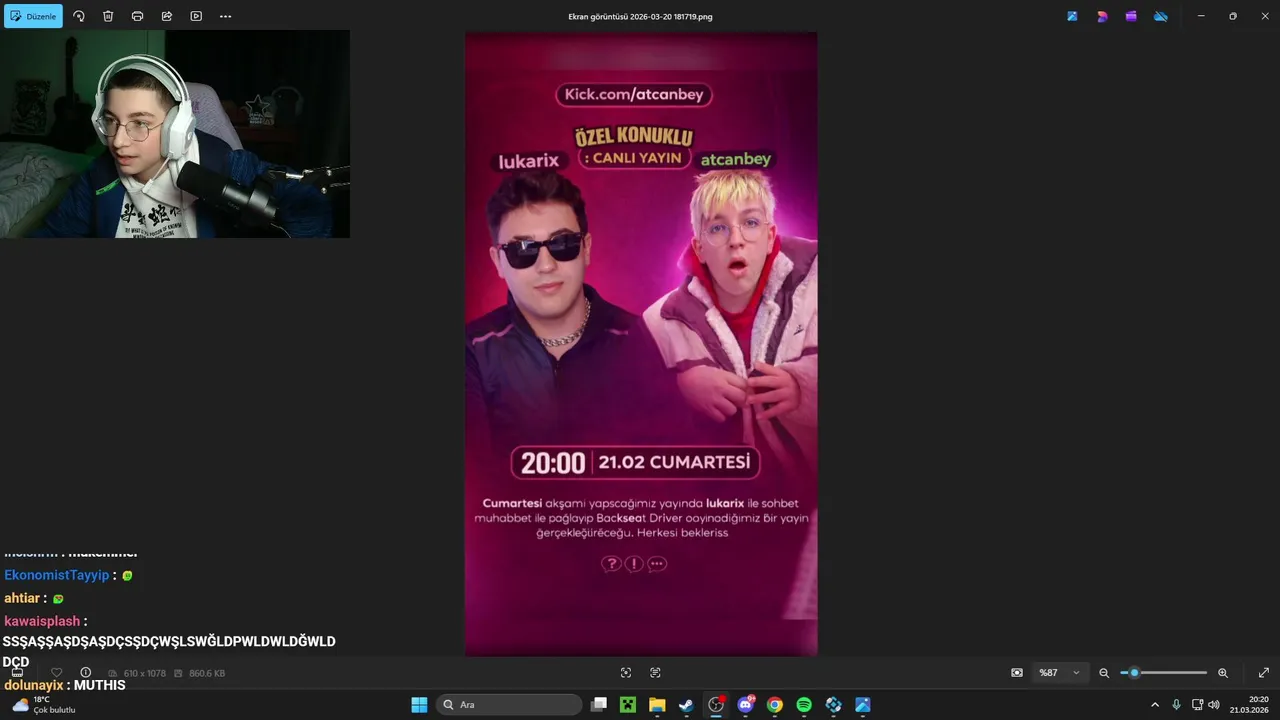Show file info with the info icon
1280x720 pixels.
86,673
